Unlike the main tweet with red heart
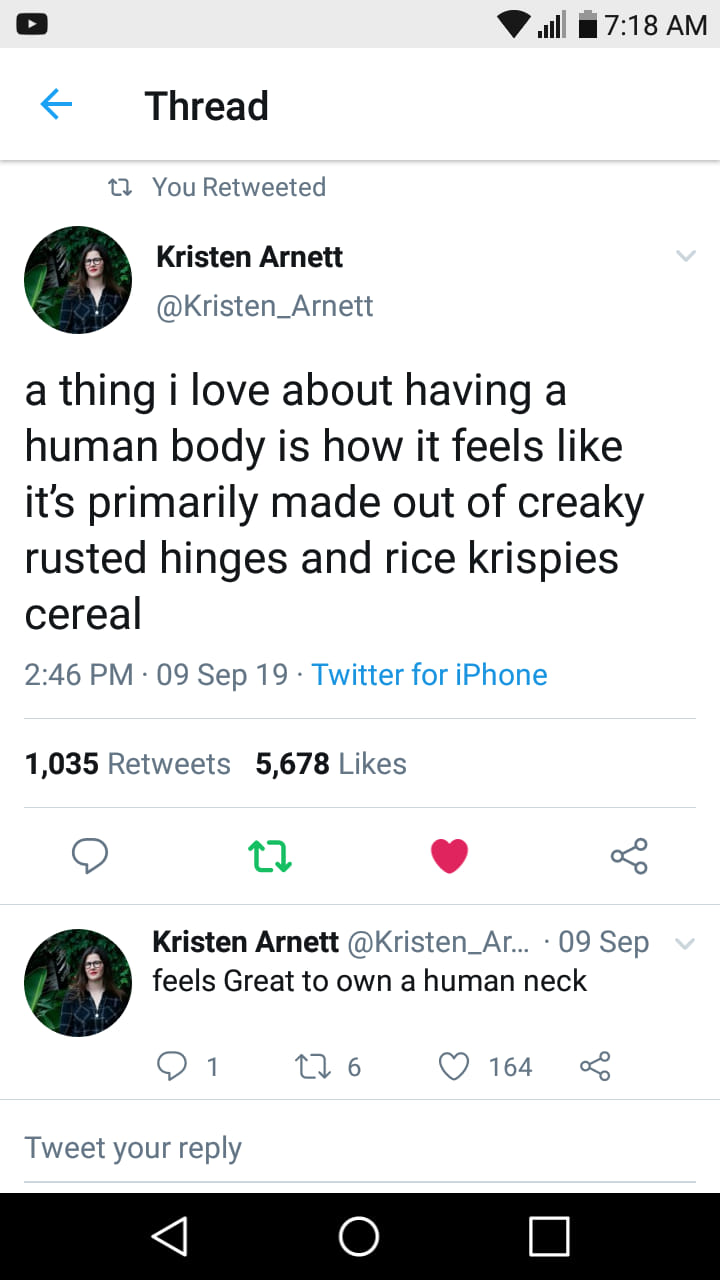This screenshot has height=1280, width=720. 449,856
